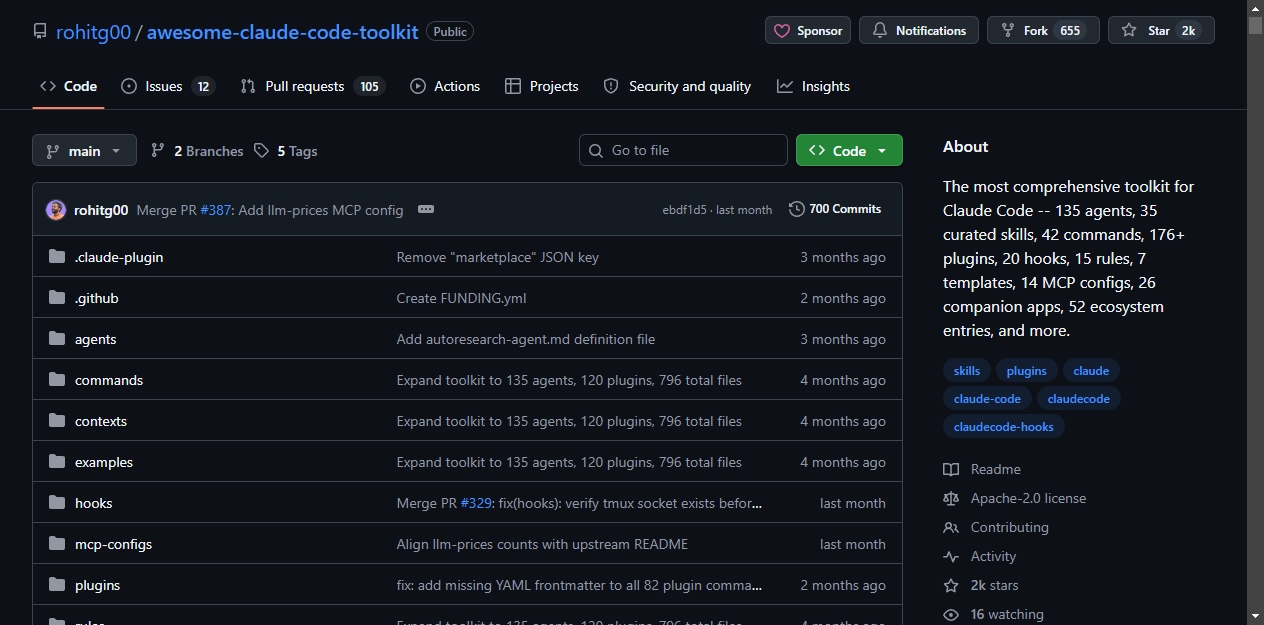The width and height of the screenshot is (1264, 625).
Task: View the 700 Commits history
Action: point(835,209)
